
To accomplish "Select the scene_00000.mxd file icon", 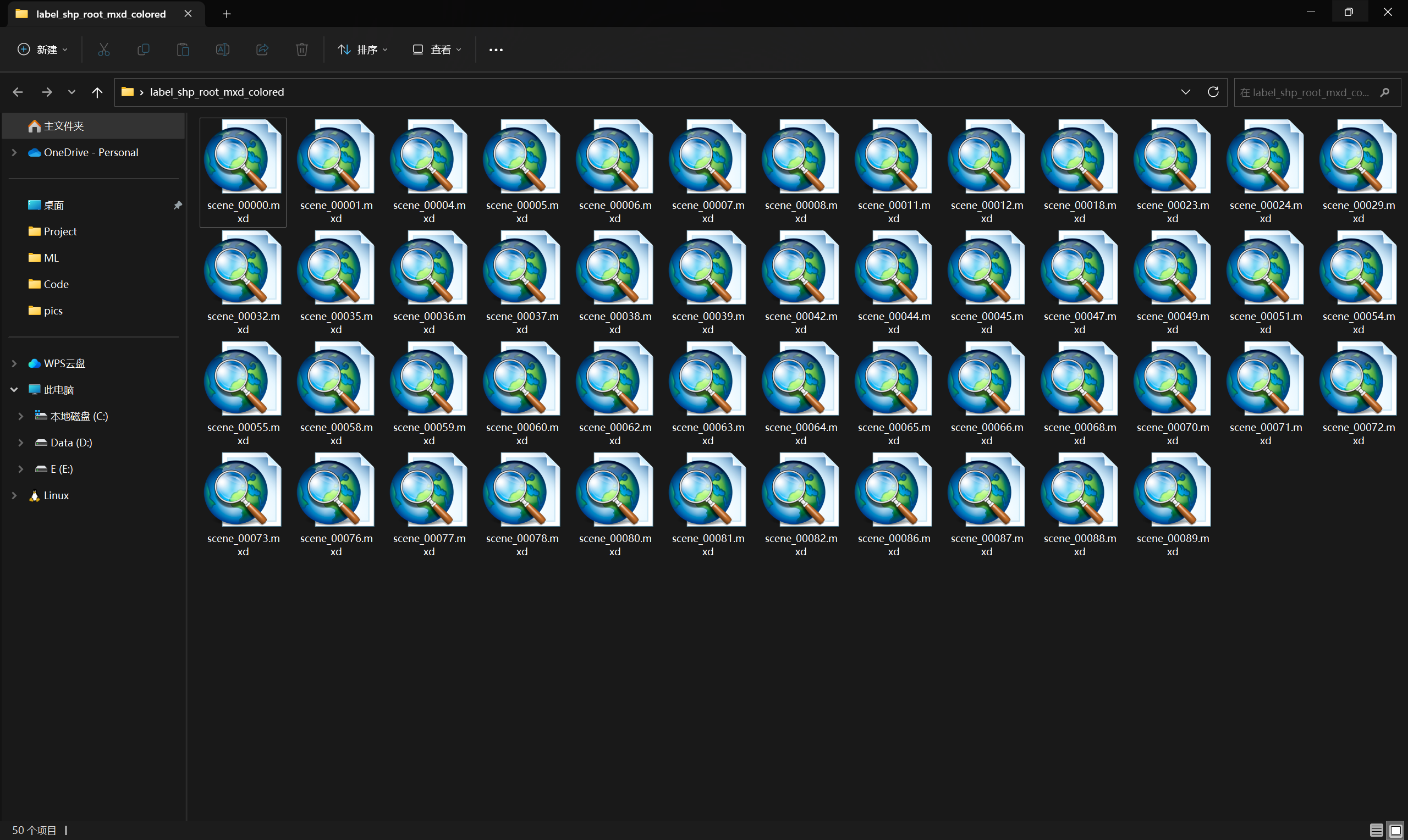I will [243, 156].
